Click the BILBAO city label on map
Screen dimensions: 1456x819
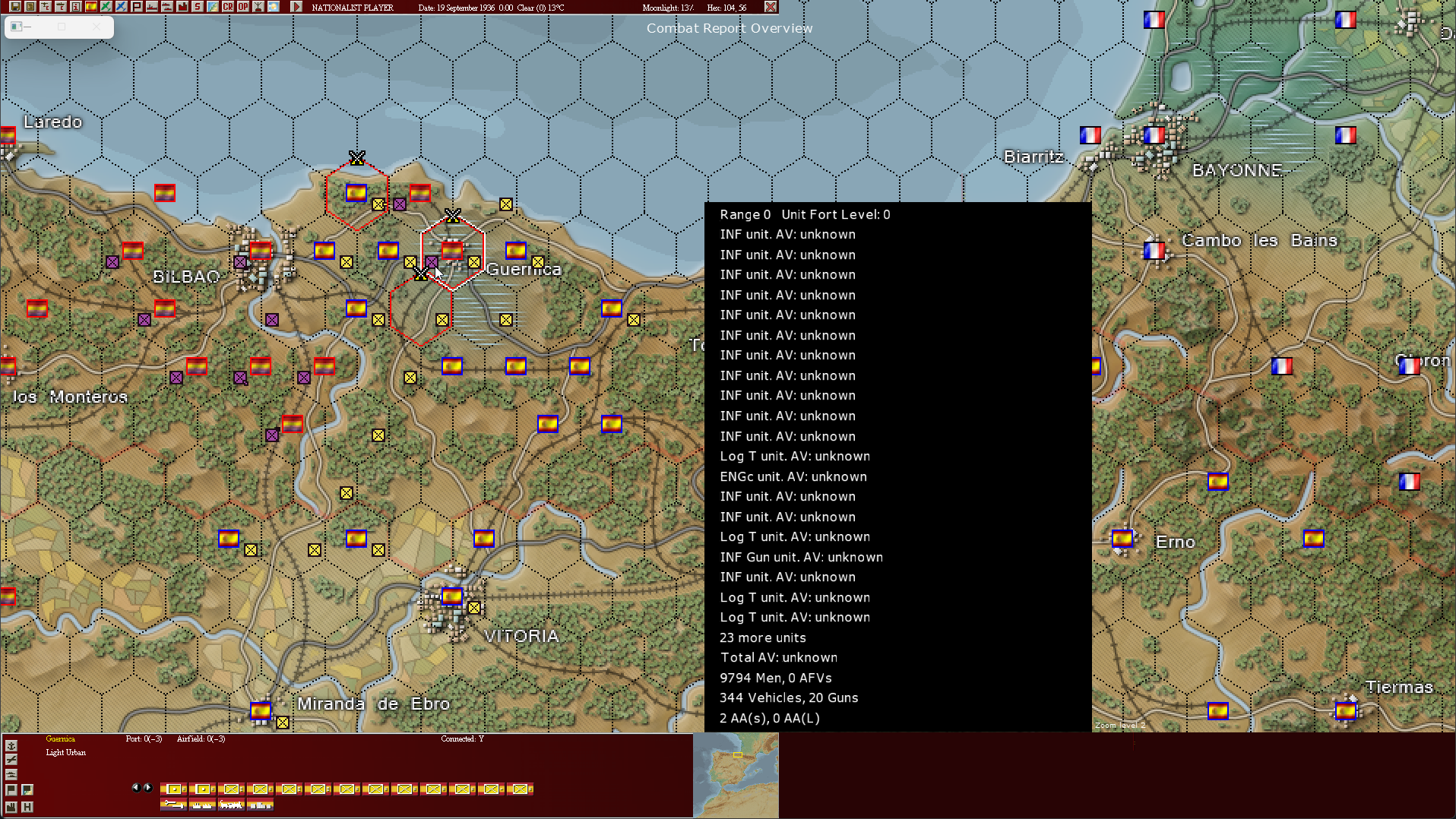[186, 277]
